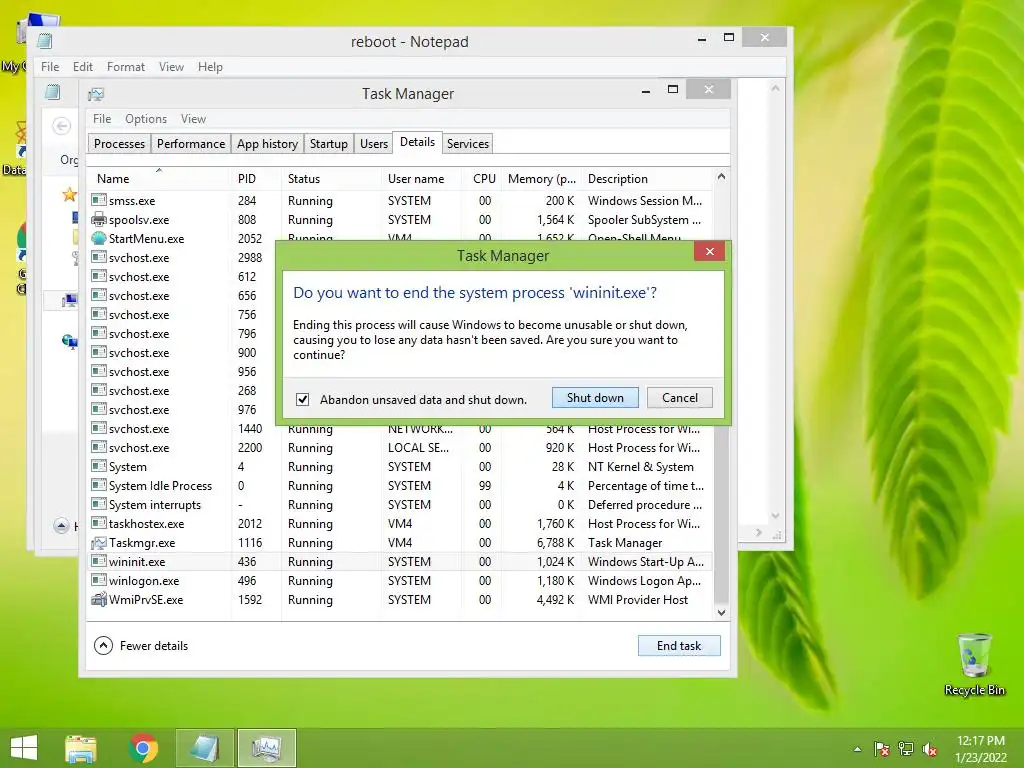
Task: Switch to the Users tab
Action: pos(374,144)
